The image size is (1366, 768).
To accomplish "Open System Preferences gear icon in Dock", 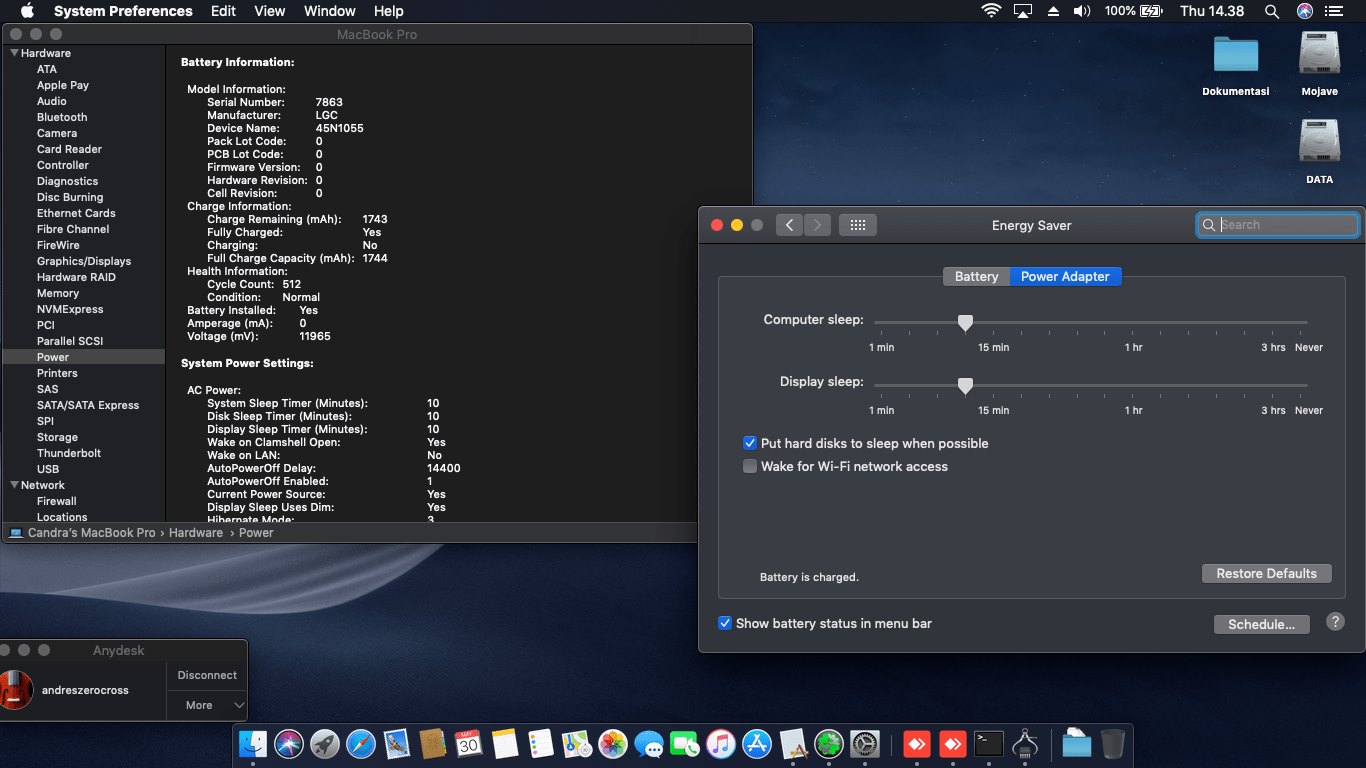I will click(x=865, y=744).
